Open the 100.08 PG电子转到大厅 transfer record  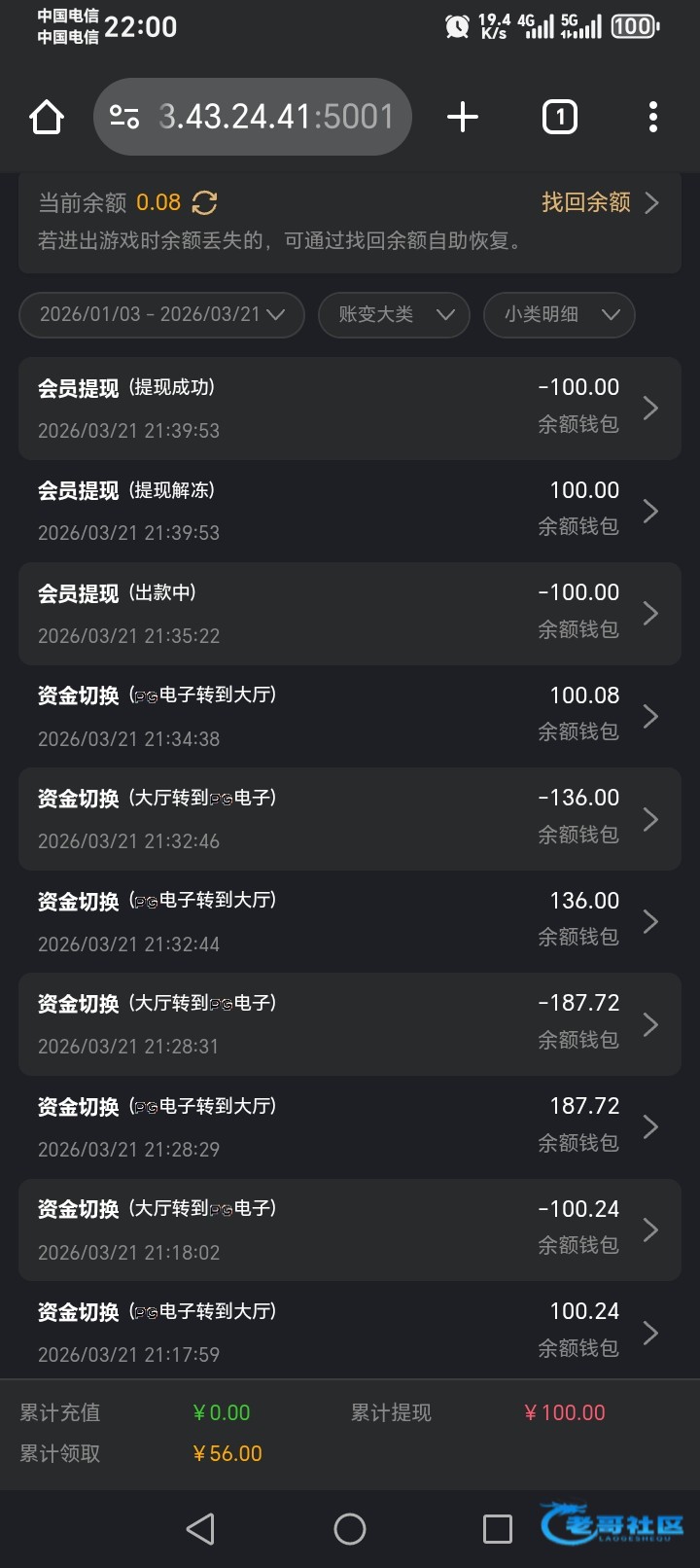[x=349, y=717]
